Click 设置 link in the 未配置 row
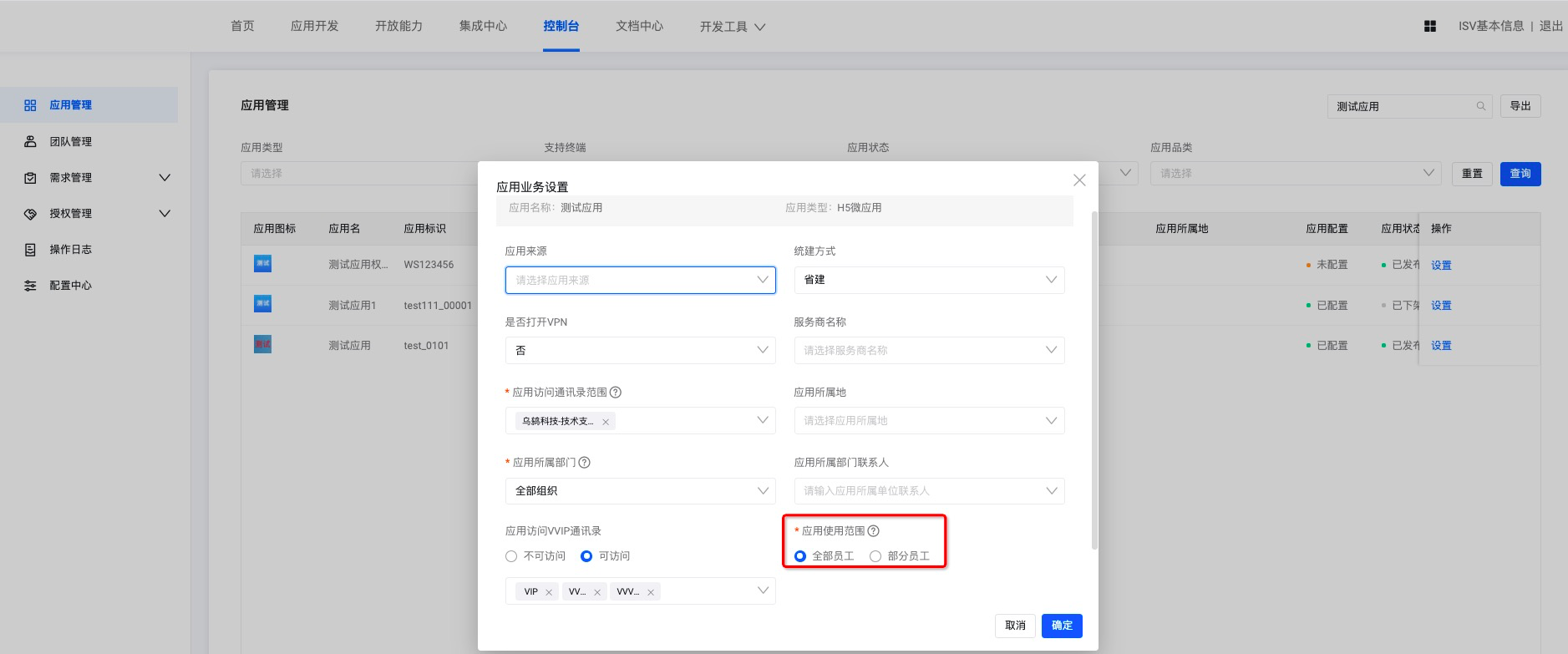Screen dimensions: 1568x654 (1441, 266)
